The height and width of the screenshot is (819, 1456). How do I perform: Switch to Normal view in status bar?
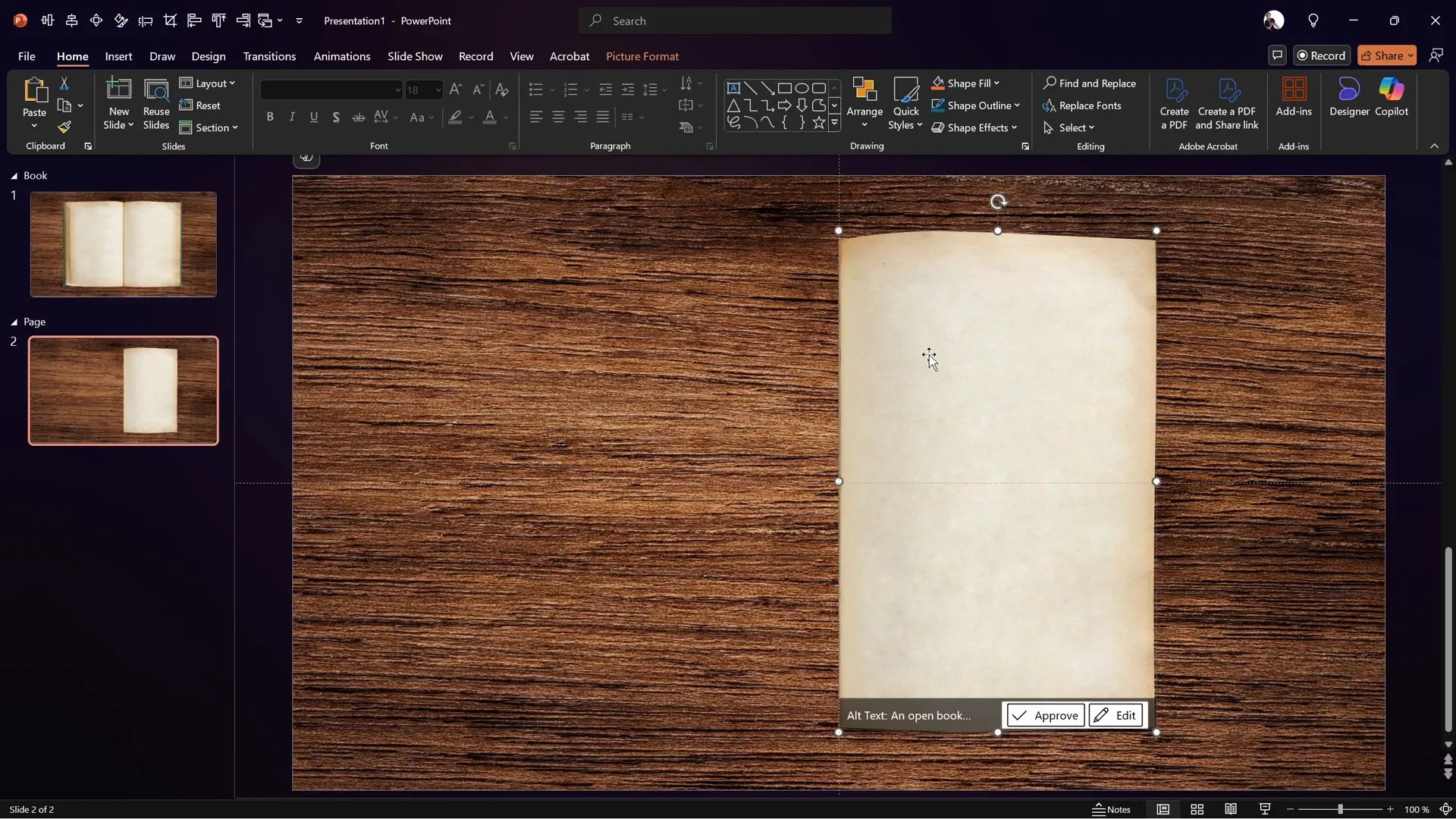pyautogui.click(x=1163, y=809)
